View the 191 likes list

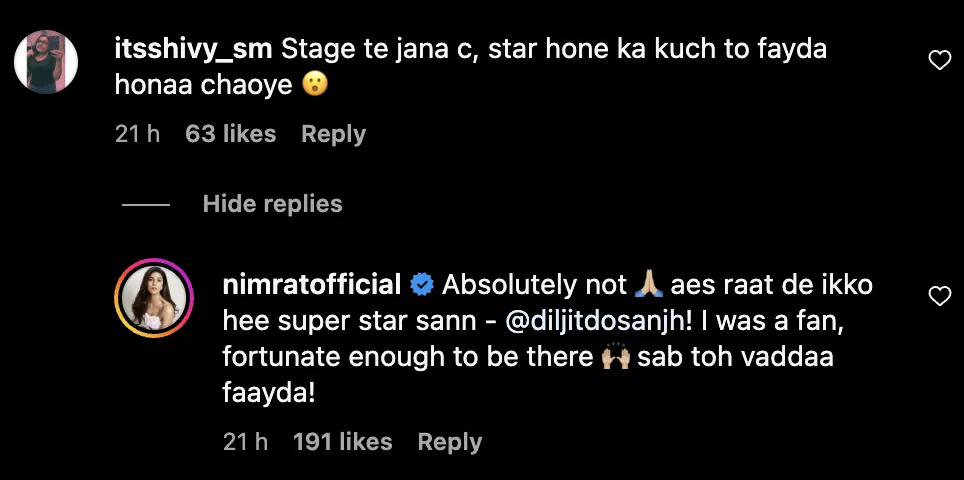[342, 442]
